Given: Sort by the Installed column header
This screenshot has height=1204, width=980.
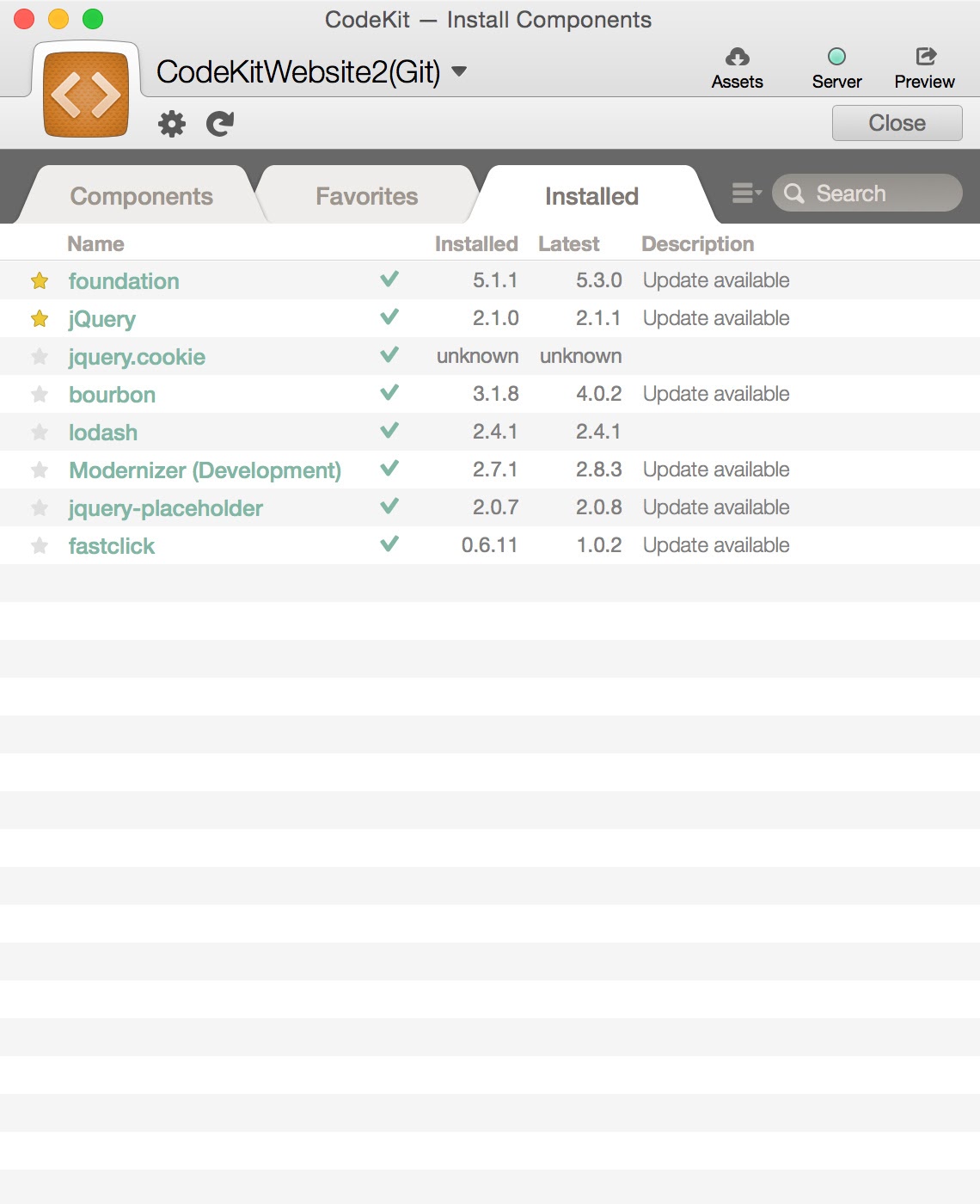Looking at the screenshot, I should (x=476, y=244).
